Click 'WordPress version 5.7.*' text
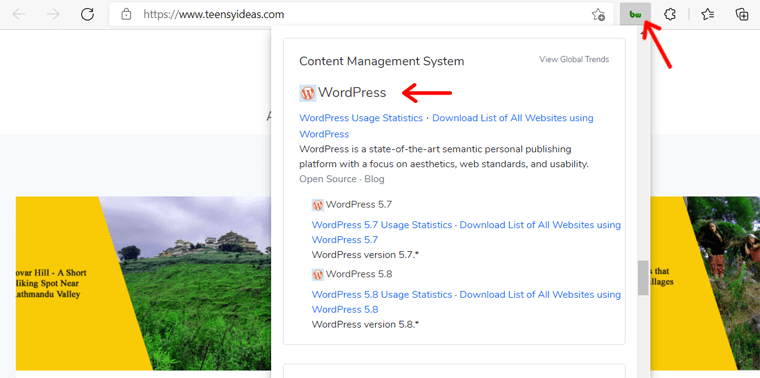Screen dimensions: 760x378 click(365, 254)
